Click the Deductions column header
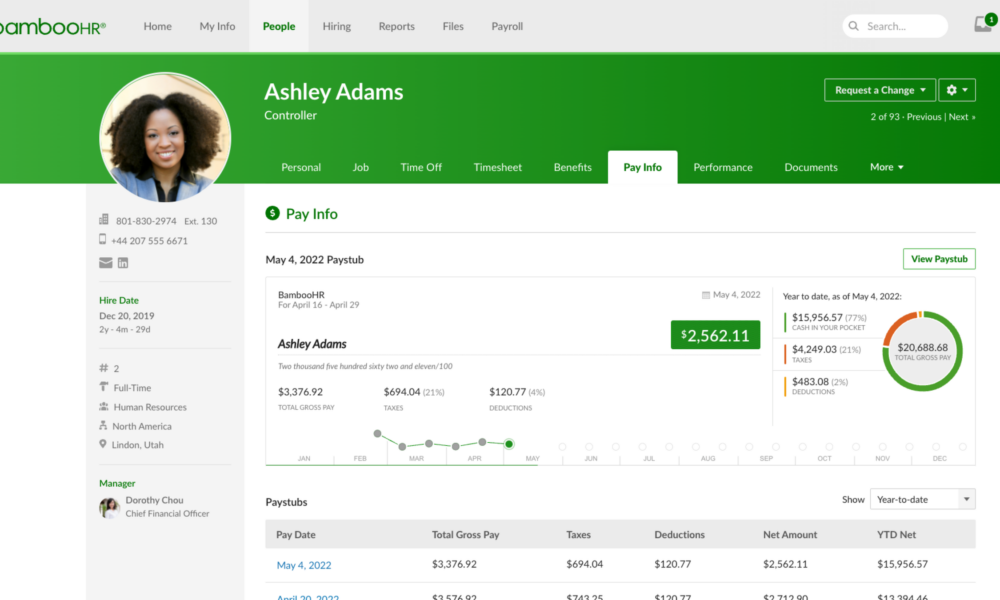Image resolution: width=1000 pixels, height=600 pixels. (x=679, y=534)
